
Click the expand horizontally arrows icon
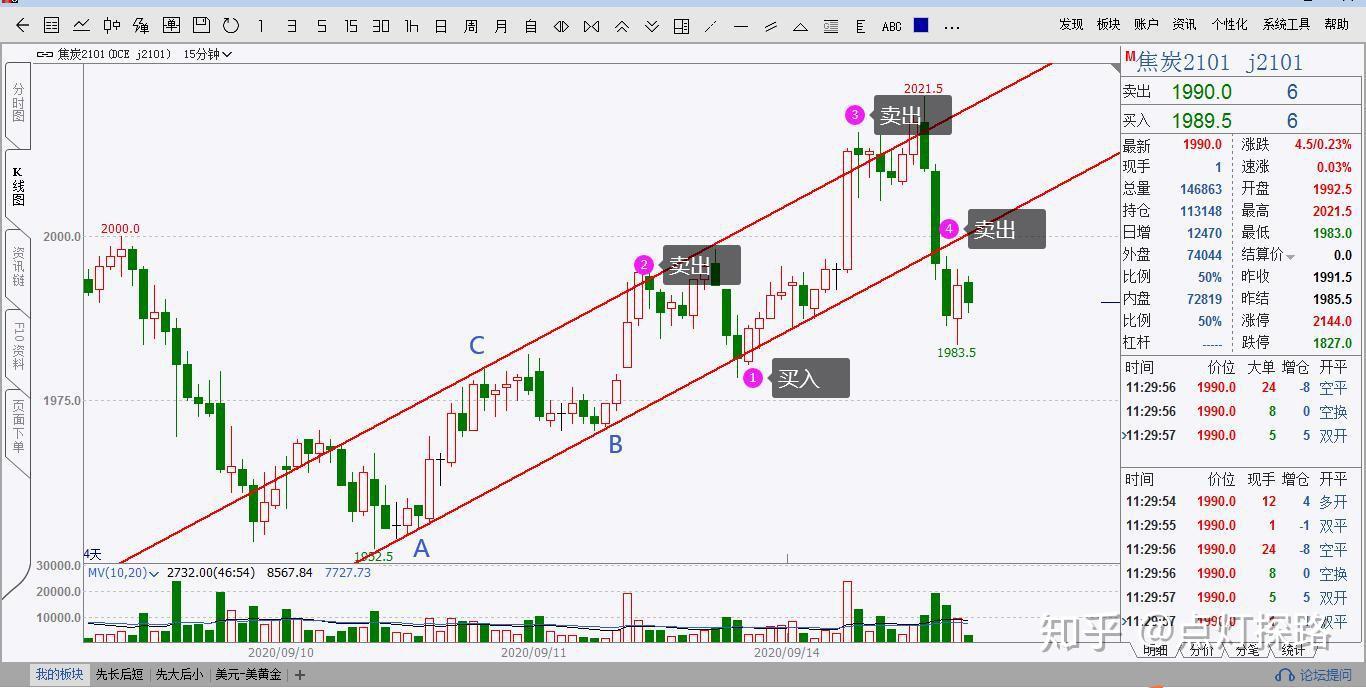tap(561, 26)
